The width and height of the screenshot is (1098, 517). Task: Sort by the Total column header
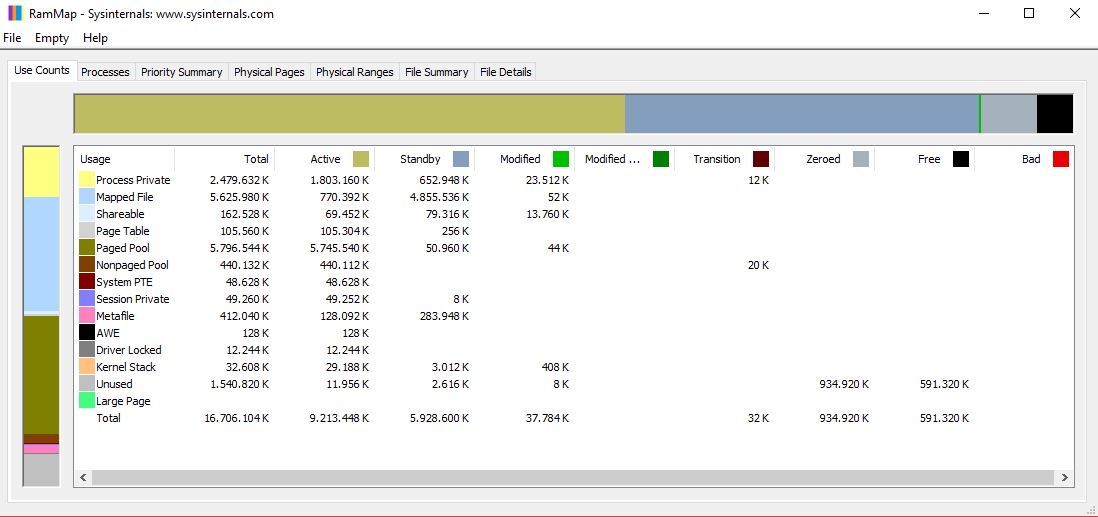[x=225, y=159]
